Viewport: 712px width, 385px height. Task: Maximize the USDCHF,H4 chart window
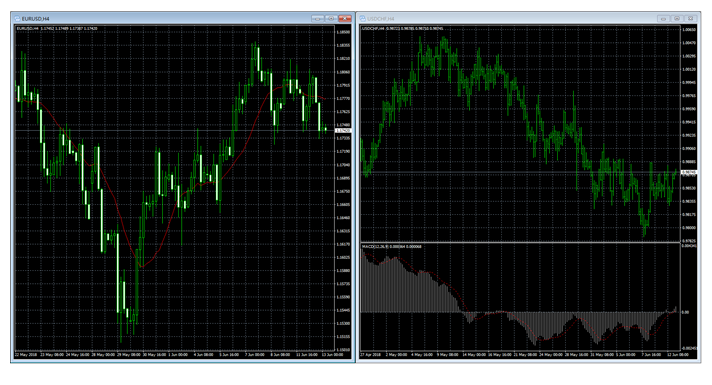click(677, 19)
